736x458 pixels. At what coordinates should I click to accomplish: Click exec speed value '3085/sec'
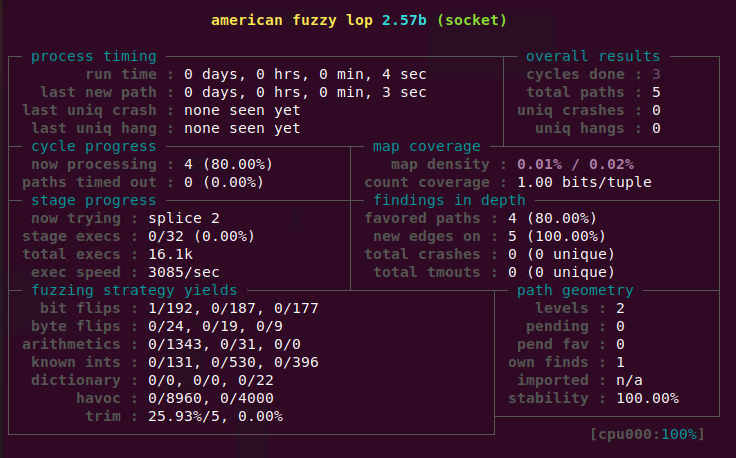[x=184, y=273]
